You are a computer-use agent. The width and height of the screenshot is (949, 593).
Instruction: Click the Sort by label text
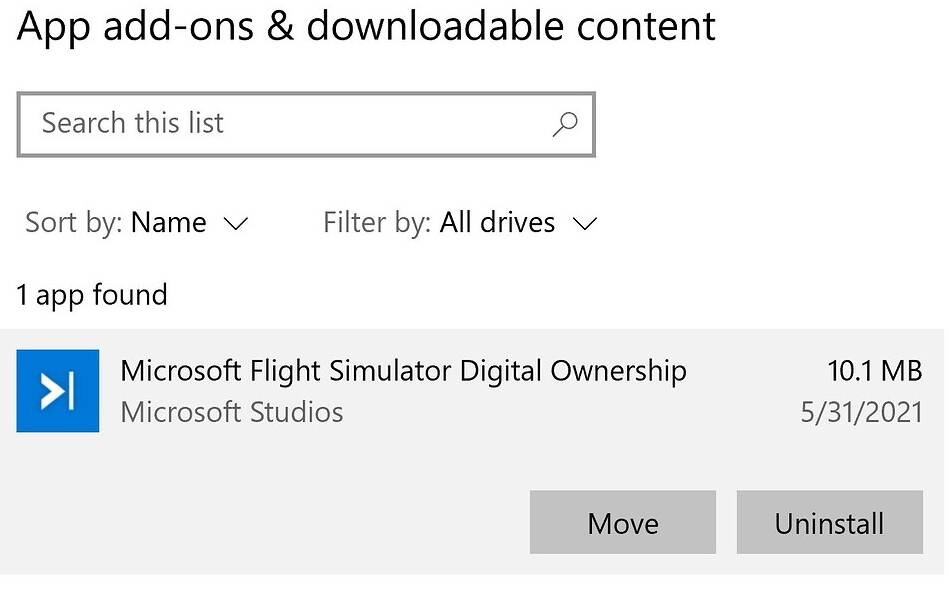click(x=74, y=223)
